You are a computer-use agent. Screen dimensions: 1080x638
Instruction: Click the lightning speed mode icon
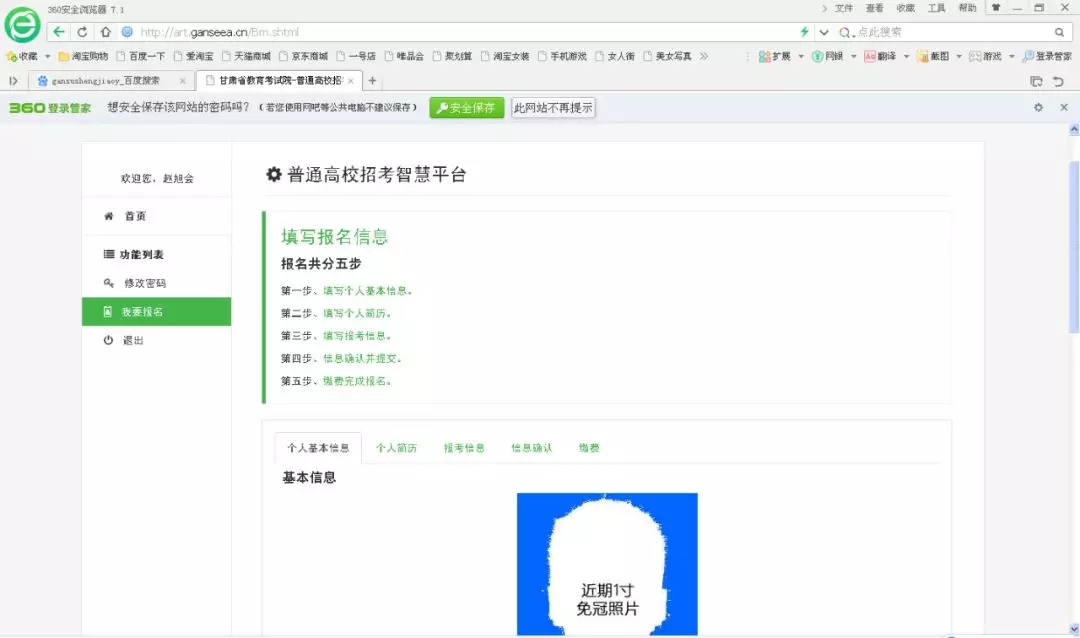(804, 32)
